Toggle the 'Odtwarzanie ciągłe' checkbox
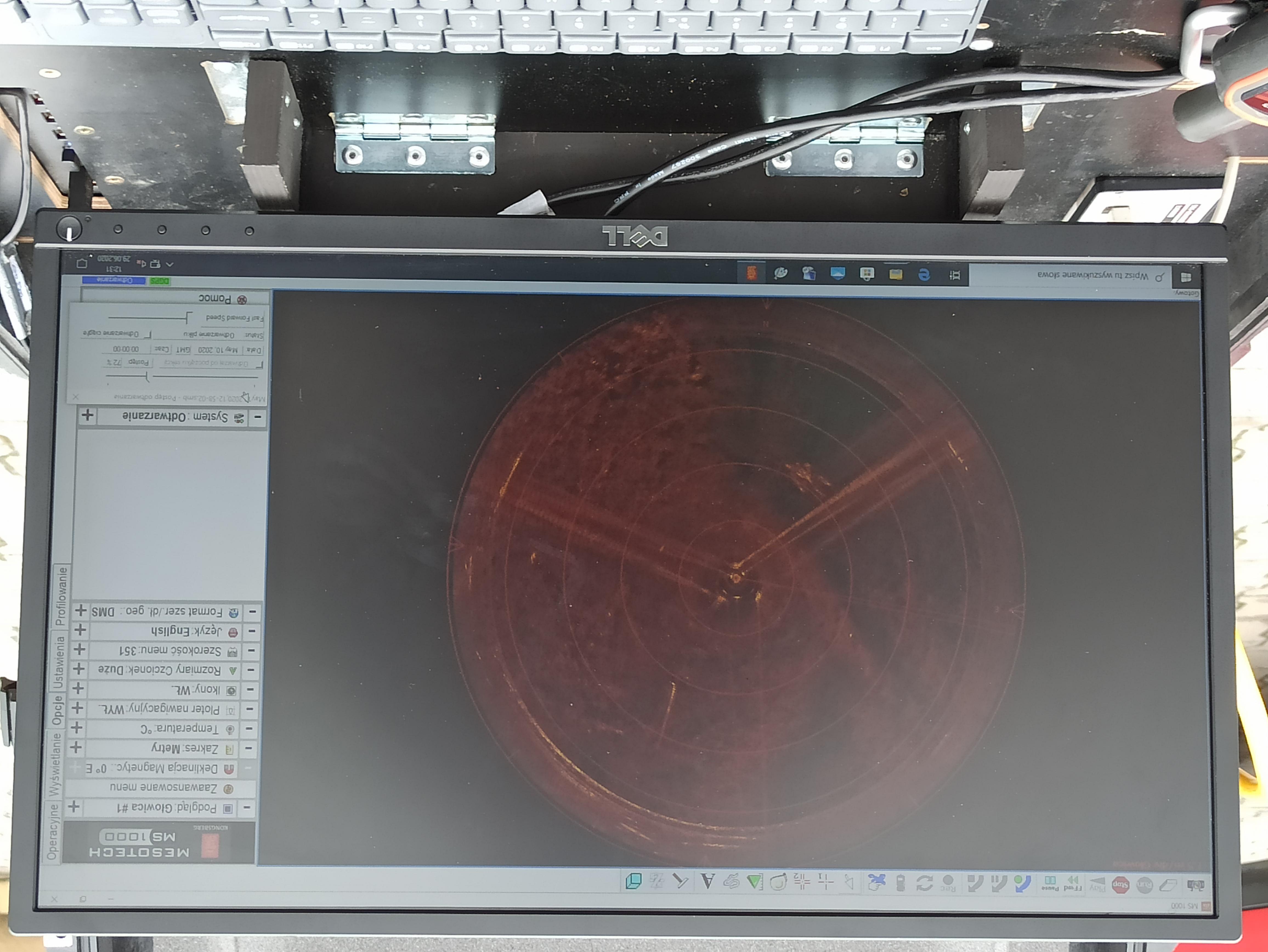The image size is (1268, 952). click(148, 334)
